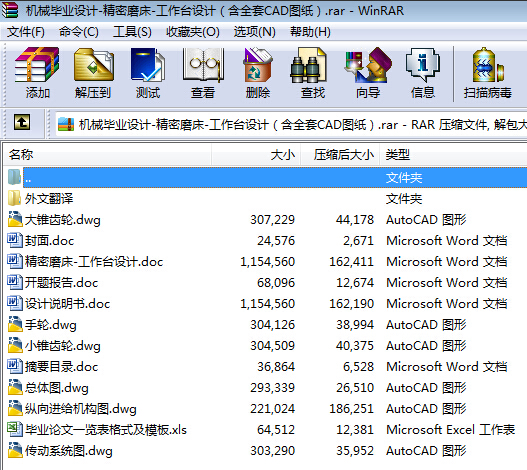Click size value 68,096
527x470 pixels.
coord(276,282)
